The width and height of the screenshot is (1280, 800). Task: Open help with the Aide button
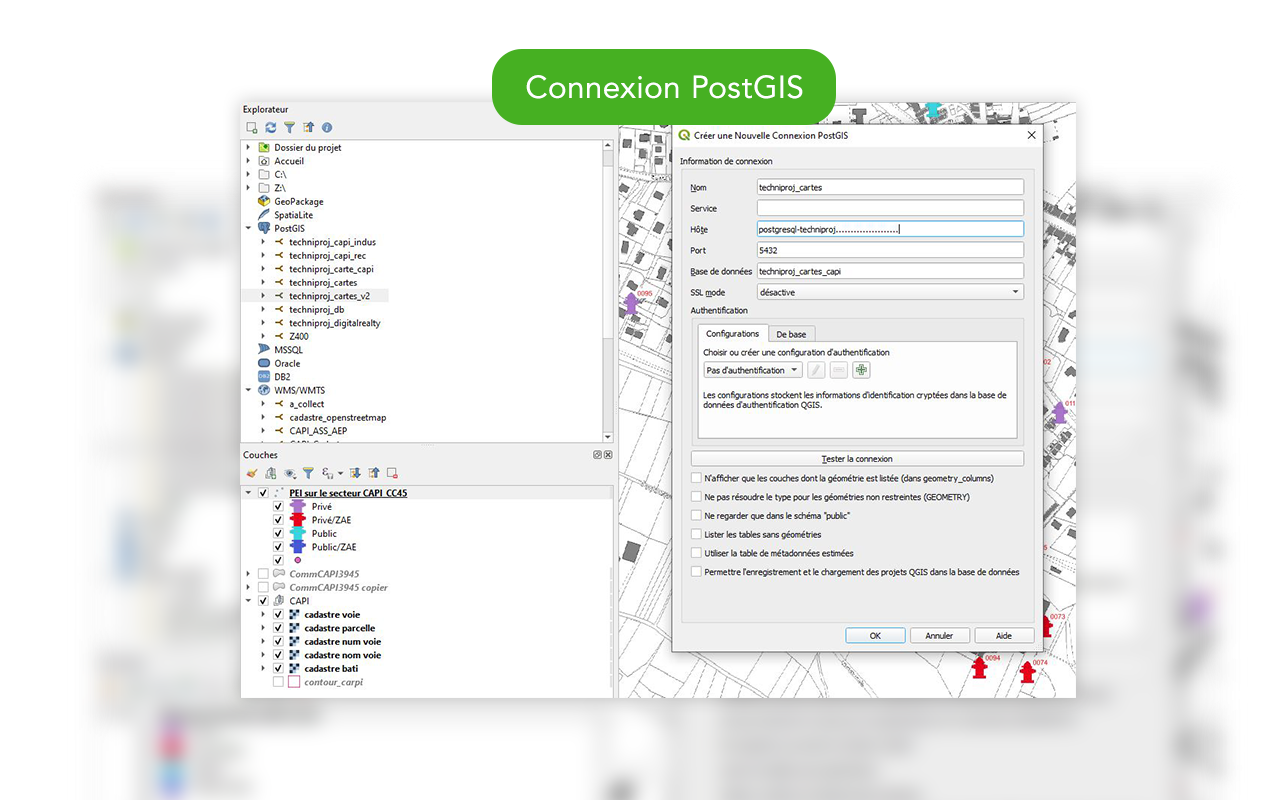[x=1004, y=635]
